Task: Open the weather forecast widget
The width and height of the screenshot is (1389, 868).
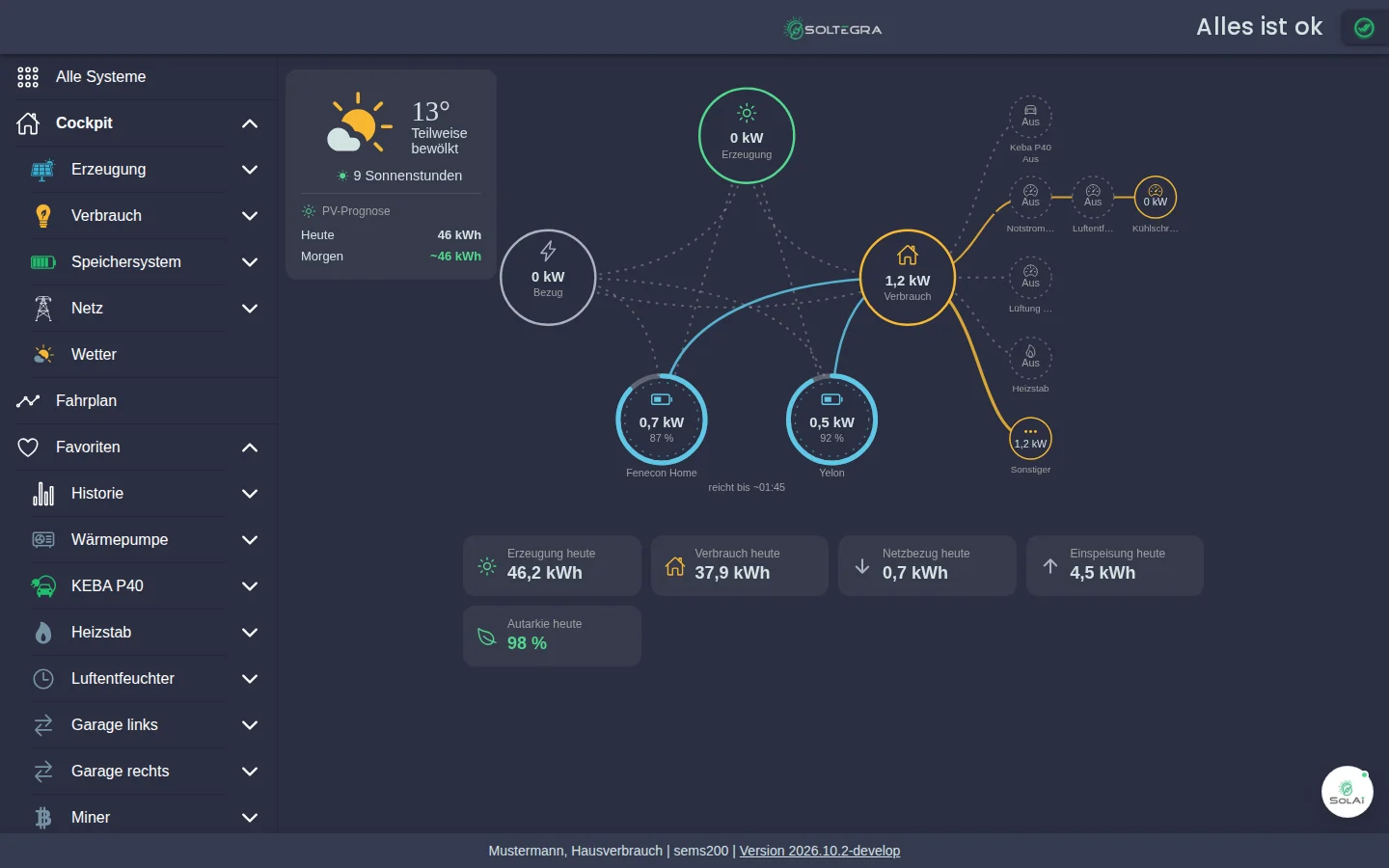Action: 391,175
